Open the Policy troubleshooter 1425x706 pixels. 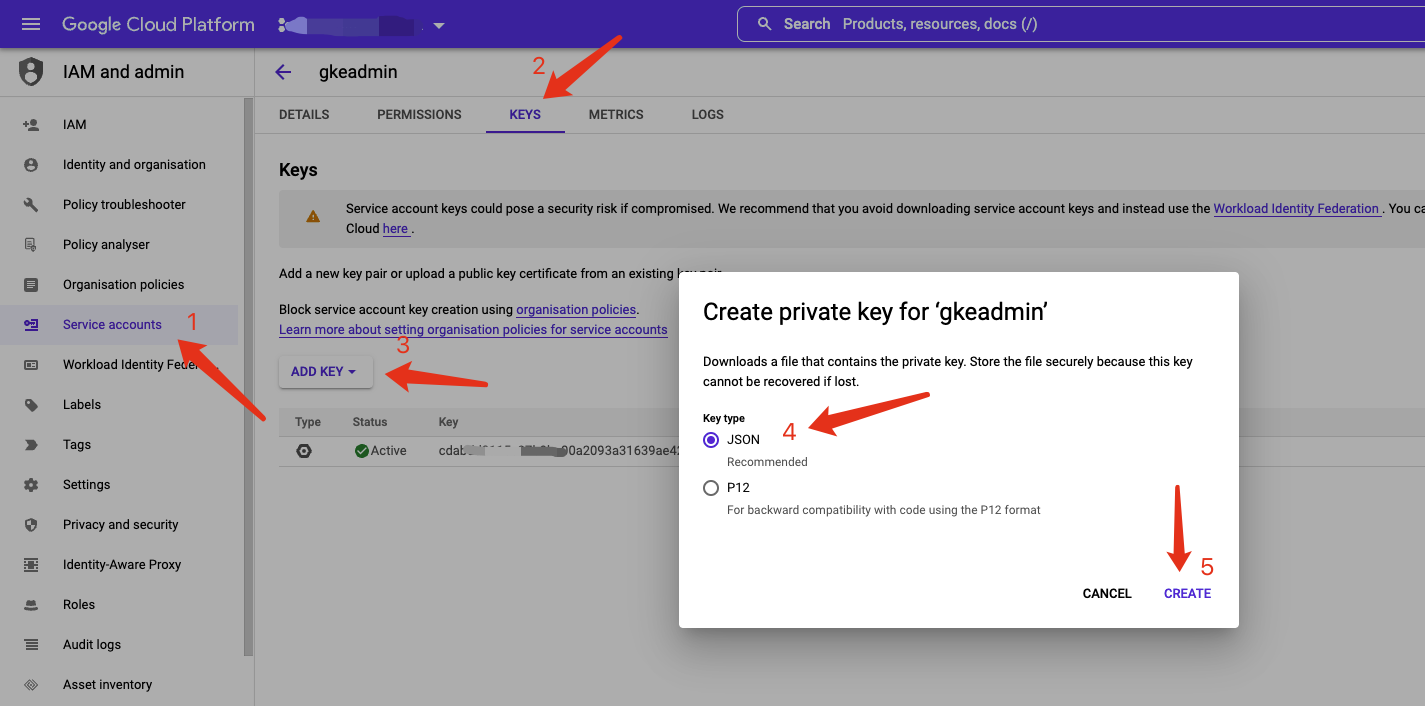pos(122,204)
